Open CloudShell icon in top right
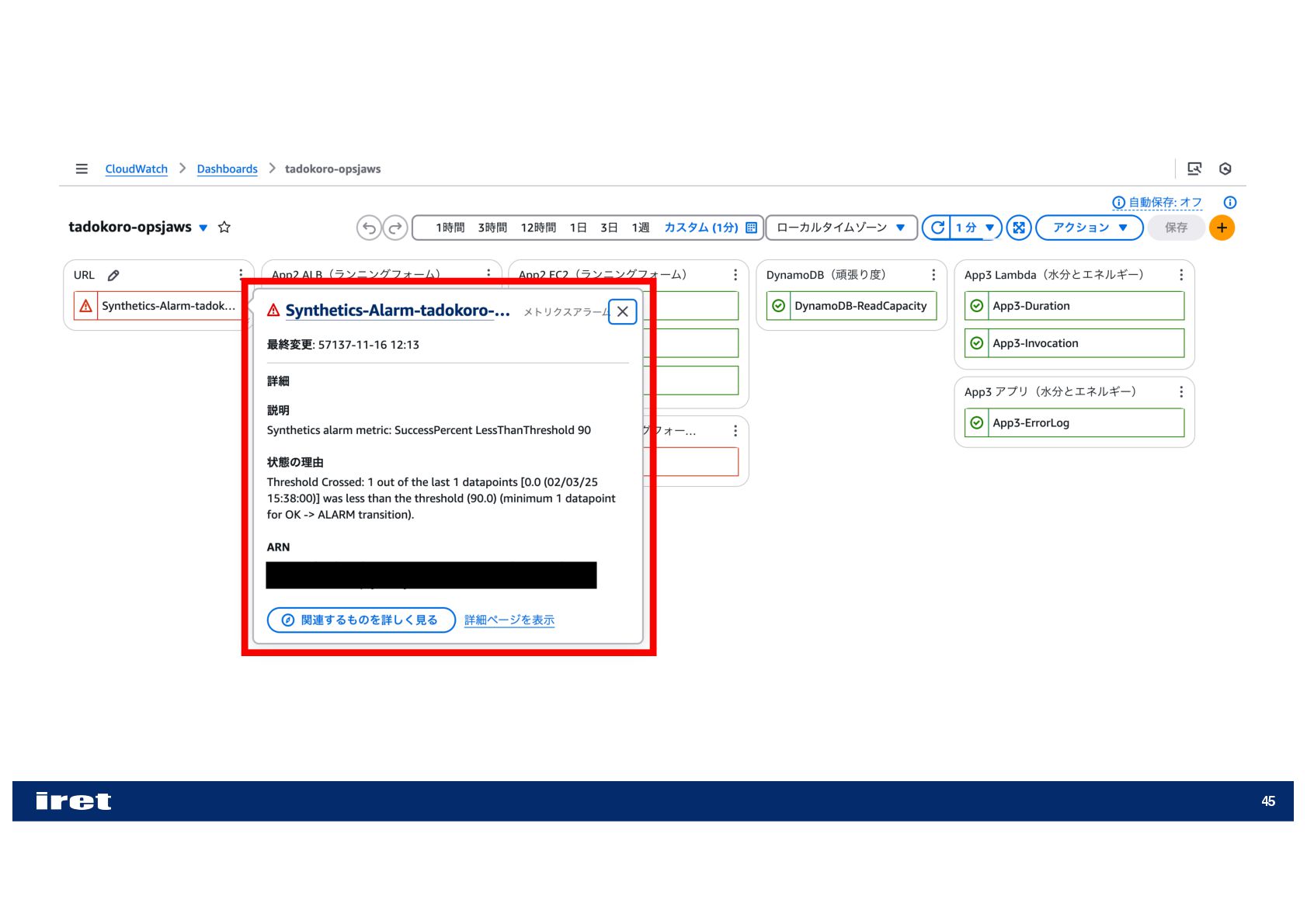This screenshot has width=1307, height=924. tap(1194, 168)
